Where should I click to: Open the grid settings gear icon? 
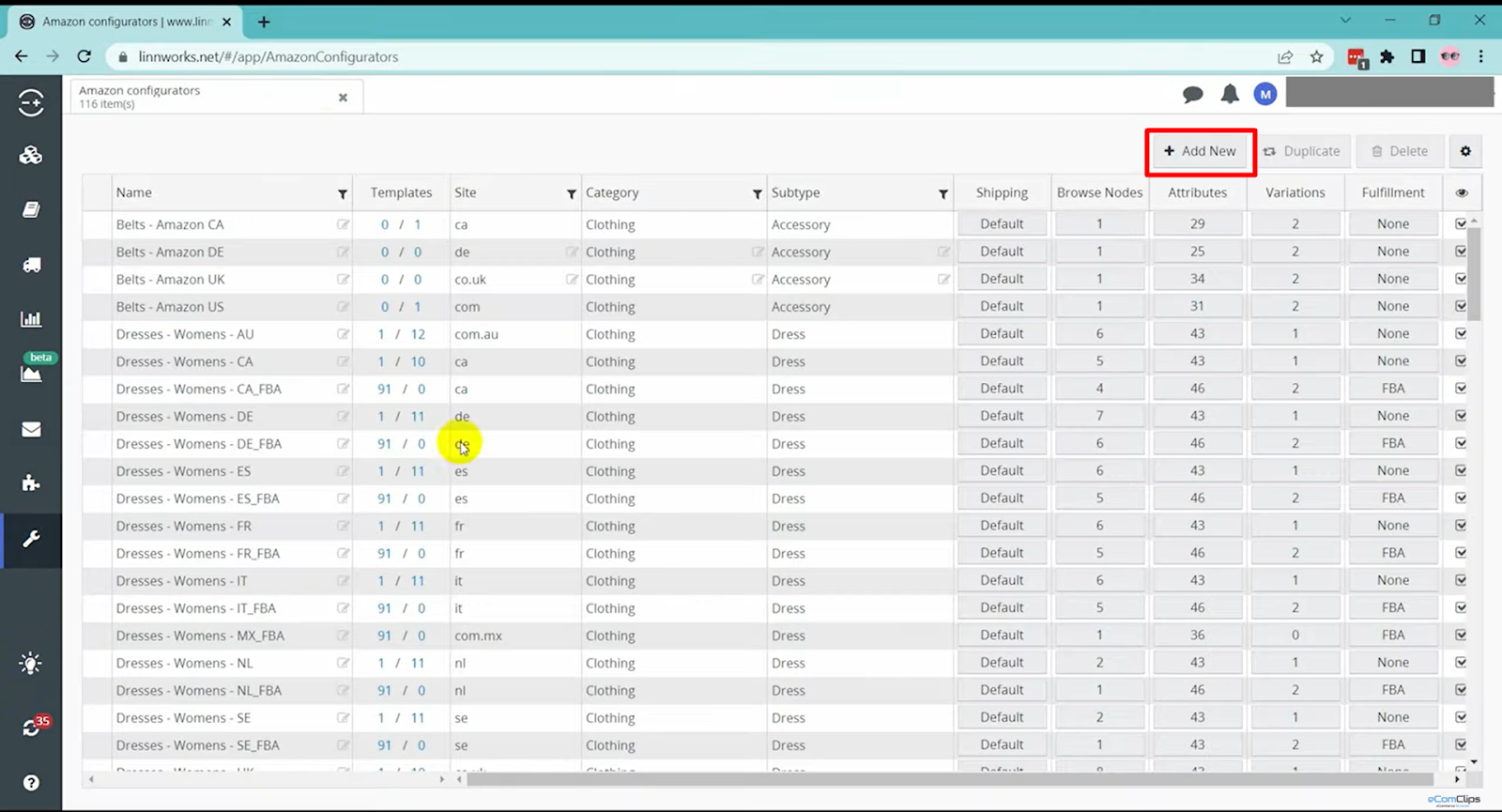point(1465,151)
